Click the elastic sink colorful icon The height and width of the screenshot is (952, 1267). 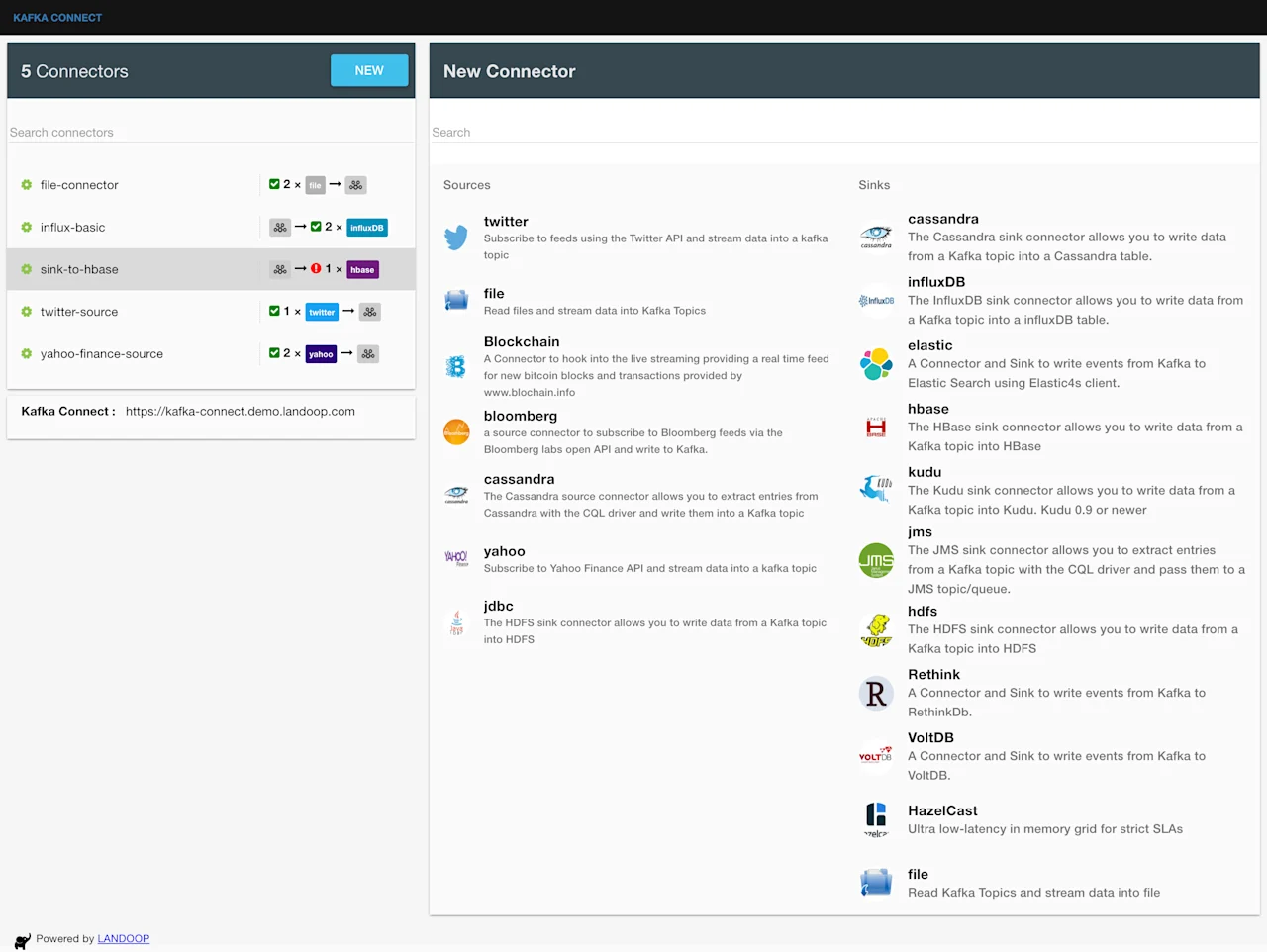[x=876, y=364]
